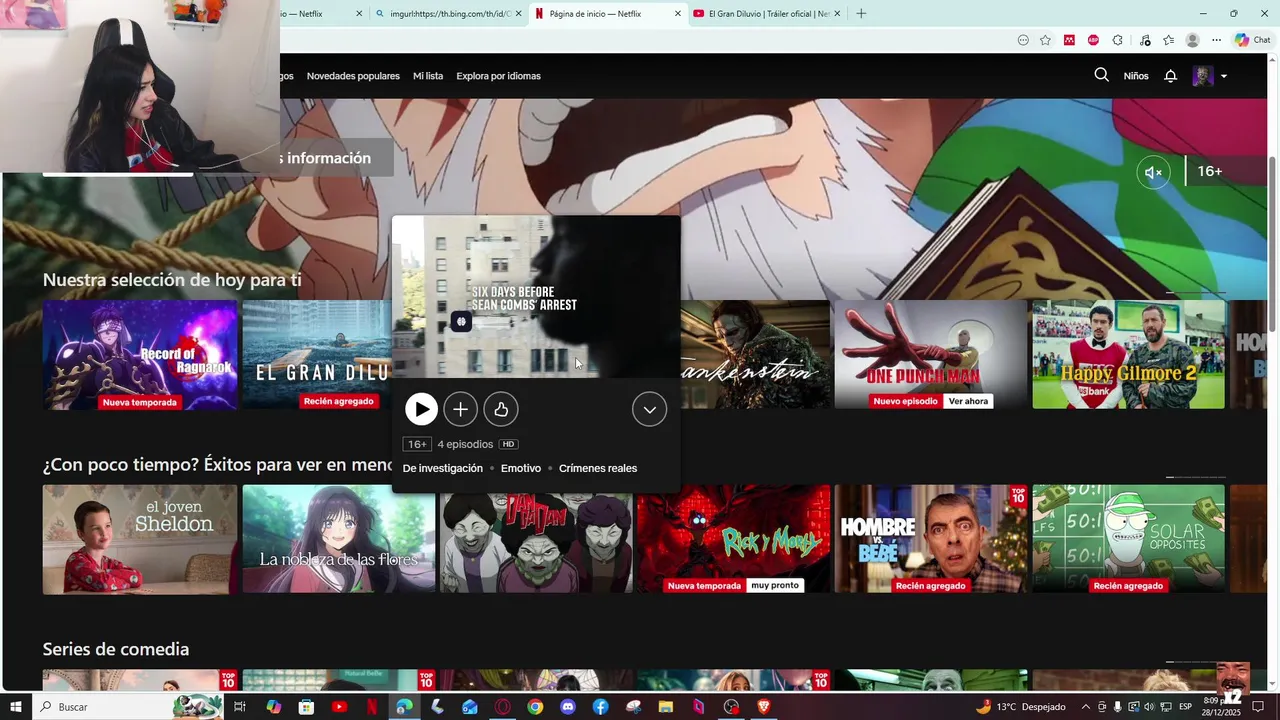Open El joven Sheldon thumbnail
The image size is (1280, 720).
[140, 539]
